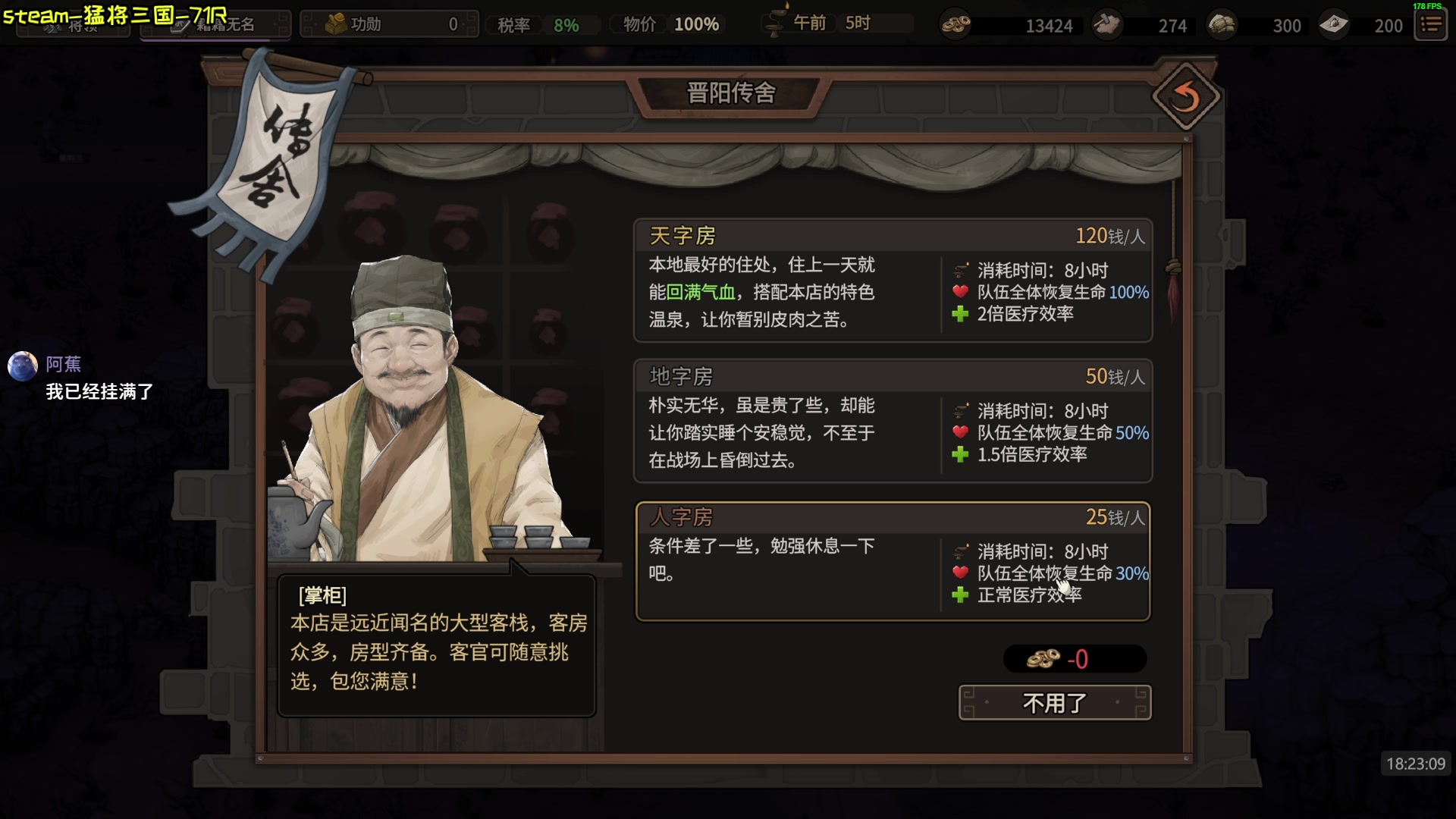1456x819 pixels.
Task: Open the top-right list menu icon
Action: tap(1431, 25)
